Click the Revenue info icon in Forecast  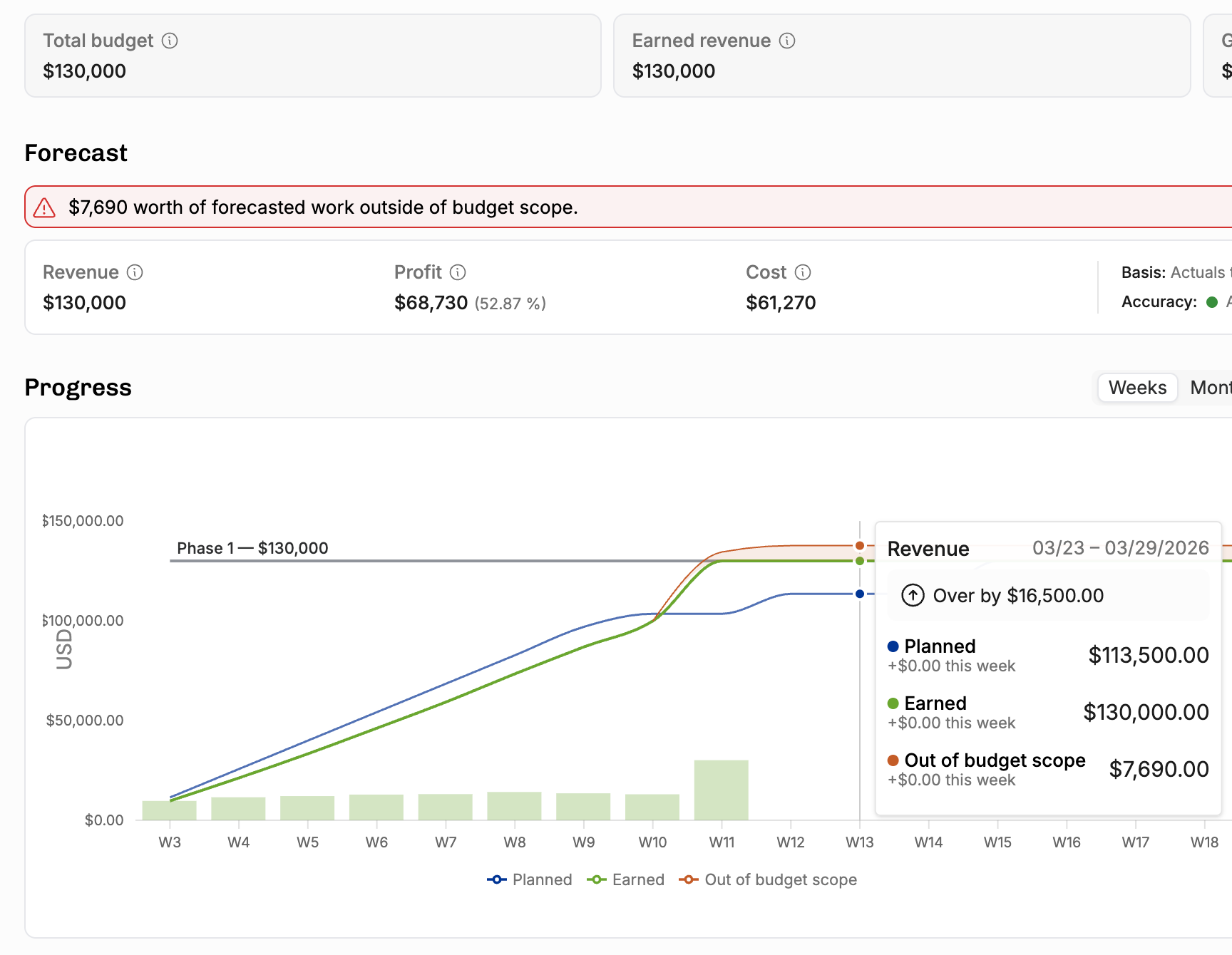click(135, 272)
